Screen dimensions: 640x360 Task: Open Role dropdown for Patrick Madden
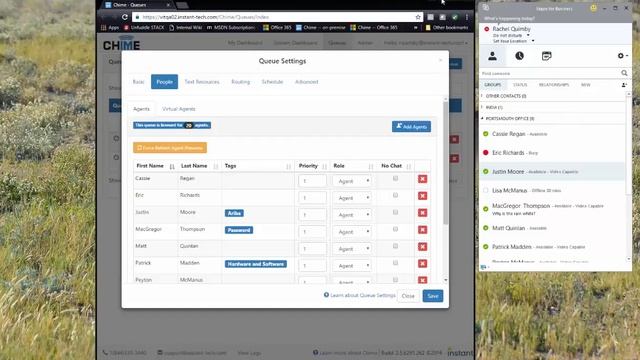352,266
